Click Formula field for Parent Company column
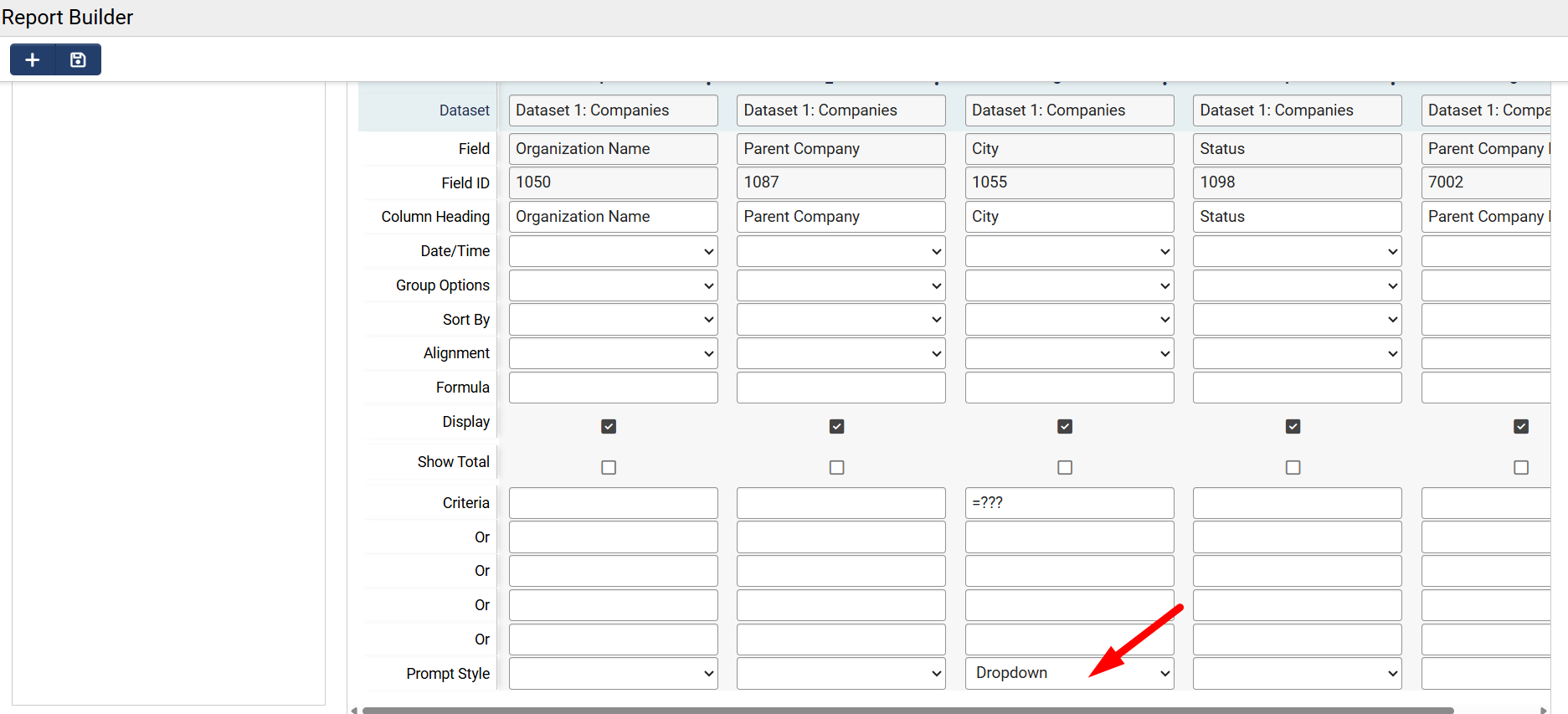Viewport: 1568px width, 714px height. (x=841, y=388)
